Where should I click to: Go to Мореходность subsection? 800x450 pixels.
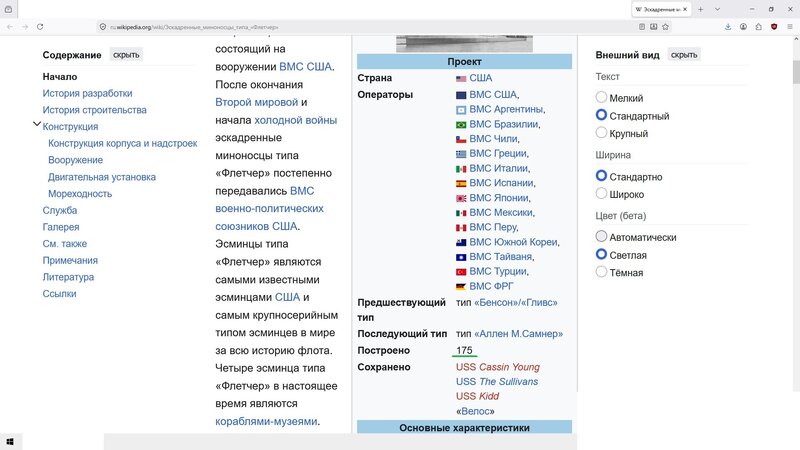click(x=80, y=194)
